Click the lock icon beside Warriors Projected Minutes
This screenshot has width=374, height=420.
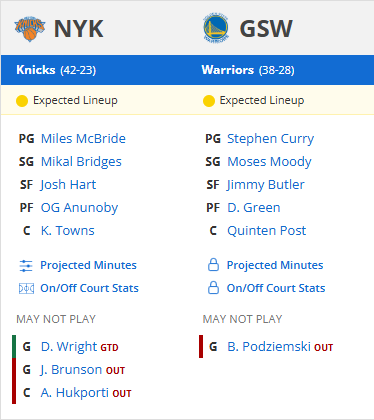click(x=213, y=265)
